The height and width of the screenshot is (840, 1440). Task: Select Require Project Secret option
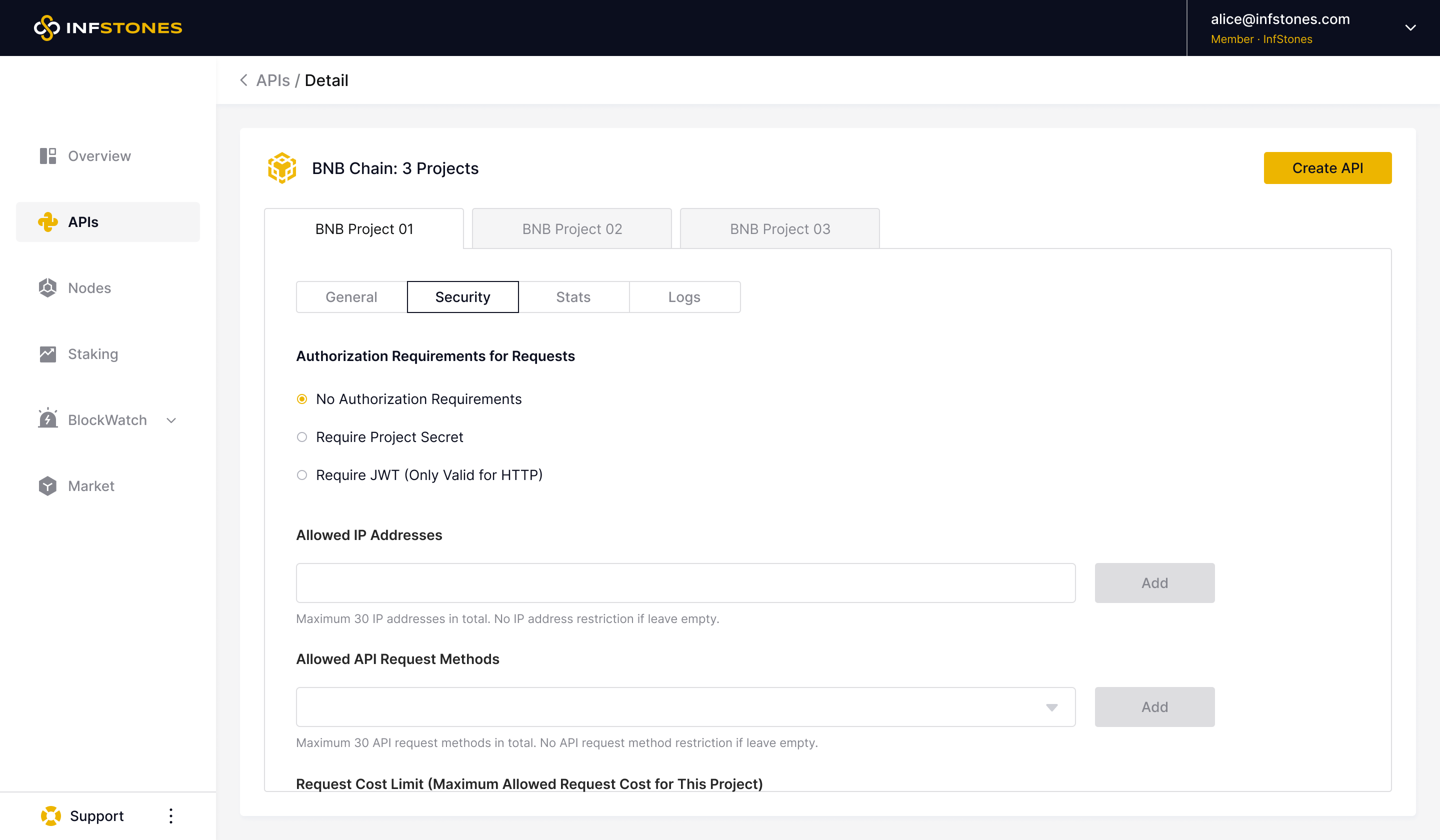click(x=301, y=437)
